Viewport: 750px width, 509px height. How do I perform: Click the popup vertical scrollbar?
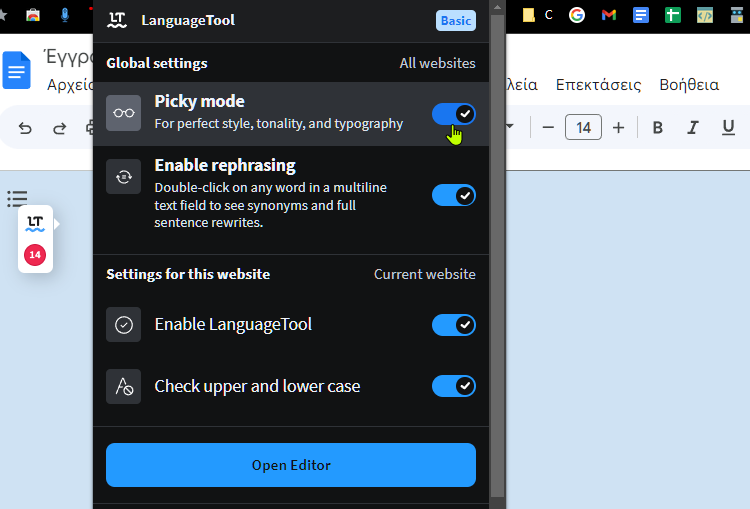coord(497,256)
